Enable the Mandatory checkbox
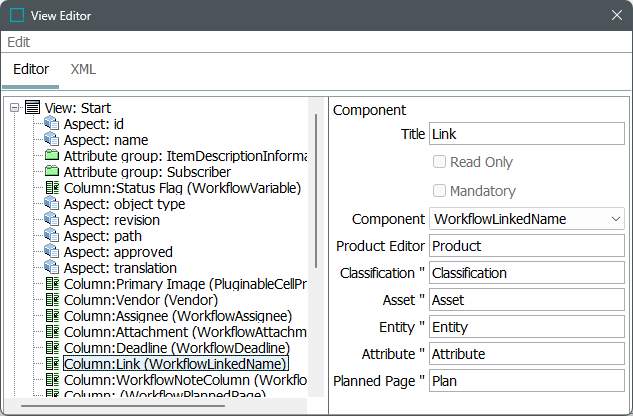 click(439, 190)
